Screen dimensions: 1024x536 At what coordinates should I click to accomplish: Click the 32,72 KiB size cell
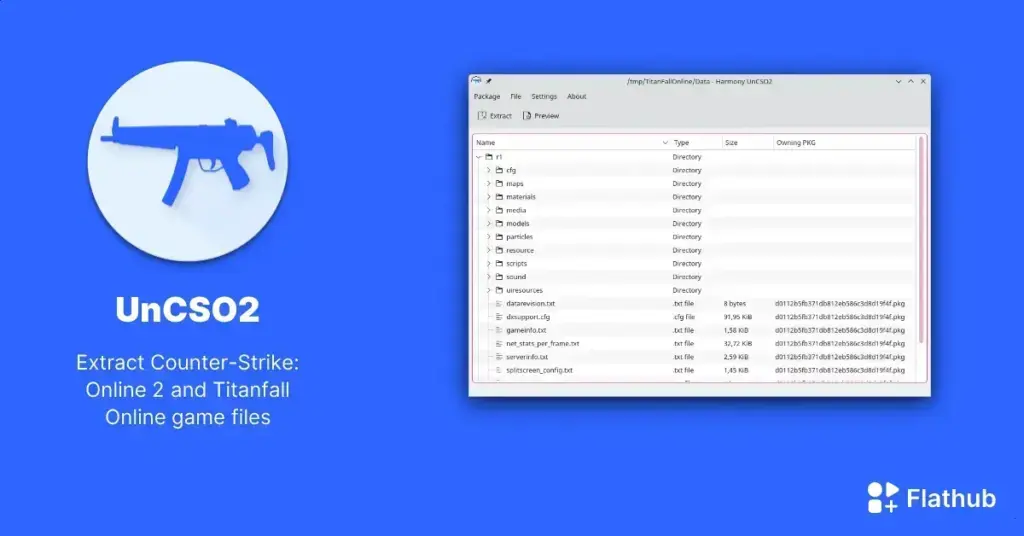click(x=737, y=343)
